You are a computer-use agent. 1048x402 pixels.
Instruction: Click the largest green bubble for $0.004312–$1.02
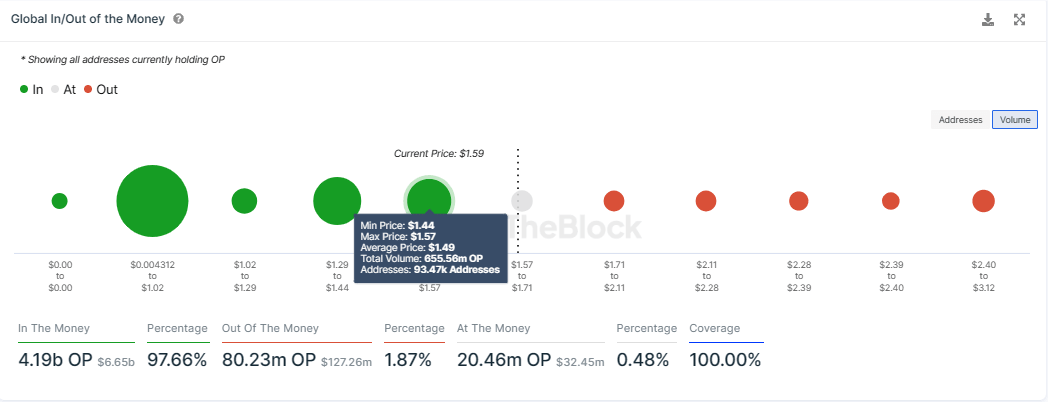point(152,201)
